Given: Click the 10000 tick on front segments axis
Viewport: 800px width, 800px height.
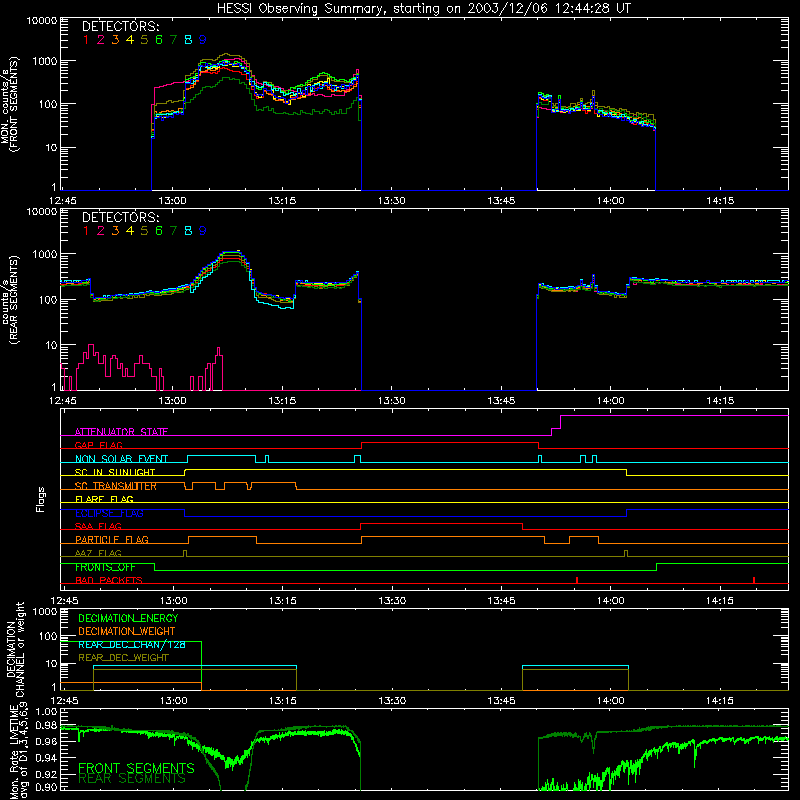Looking at the screenshot, I should pos(42,20).
